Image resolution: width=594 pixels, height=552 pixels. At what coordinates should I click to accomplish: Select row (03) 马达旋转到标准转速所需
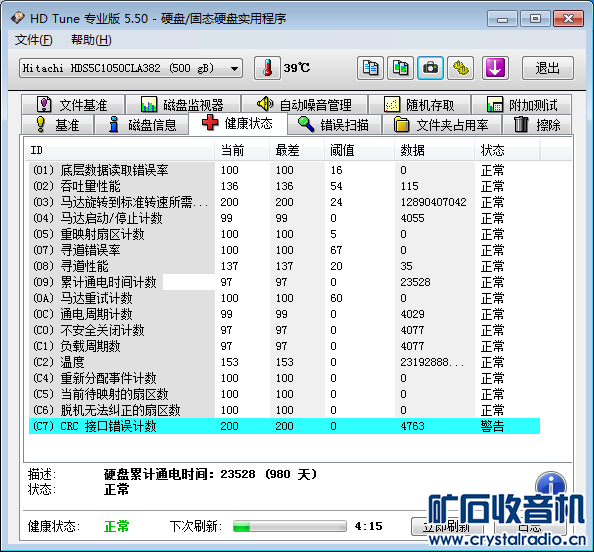point(284,202)
